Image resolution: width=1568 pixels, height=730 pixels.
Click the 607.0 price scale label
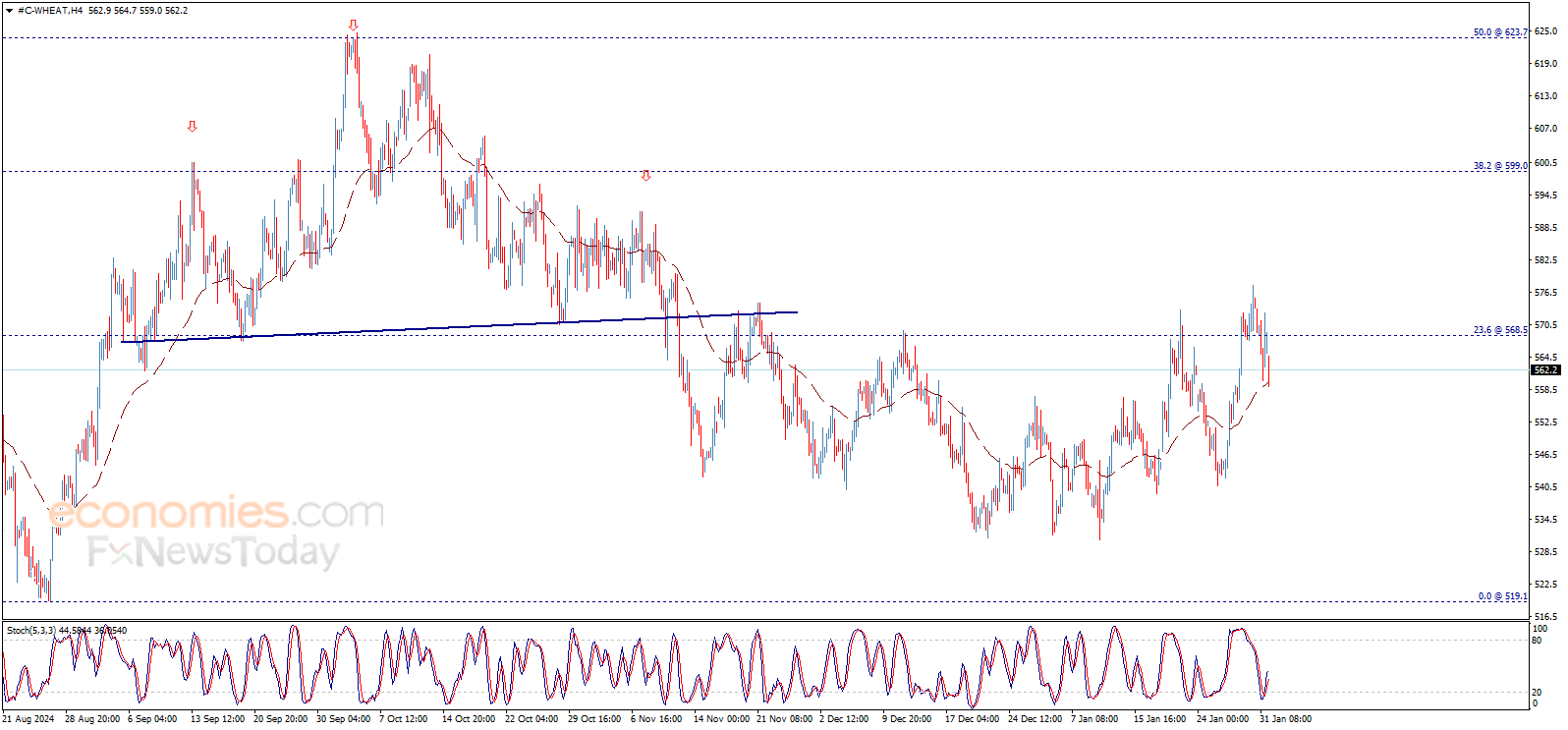tap(1545, 129)
